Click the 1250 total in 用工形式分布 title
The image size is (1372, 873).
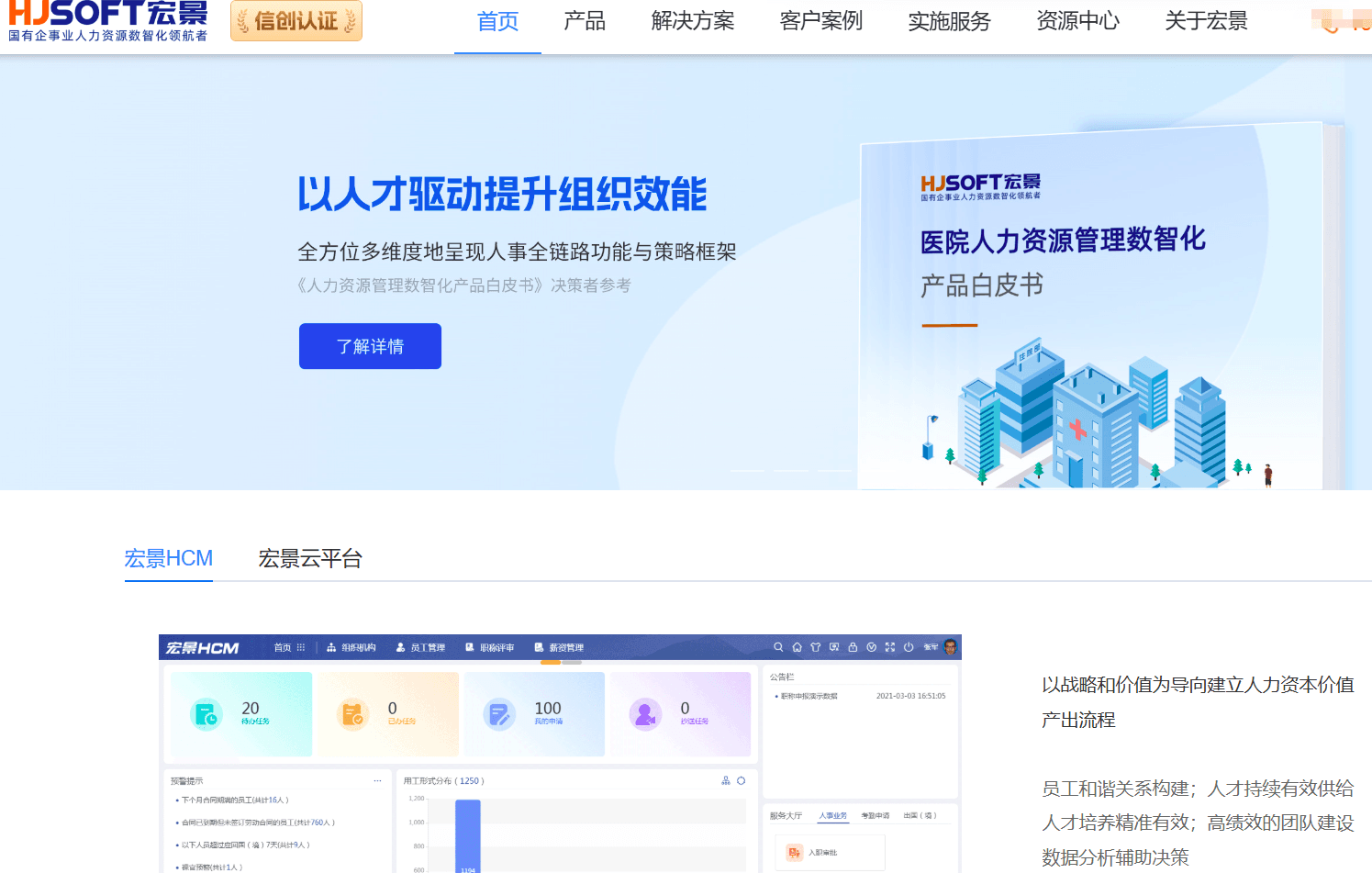[470, 781]
